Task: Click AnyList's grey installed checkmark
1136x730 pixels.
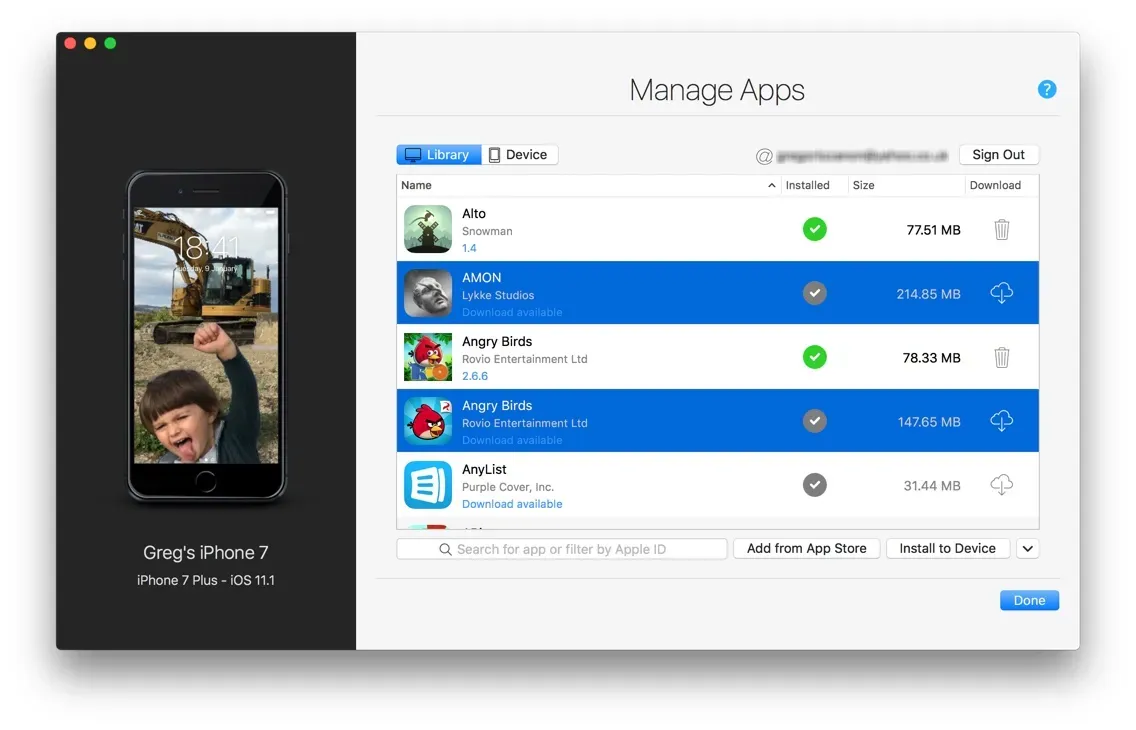Action: click(x=815, y=485)
